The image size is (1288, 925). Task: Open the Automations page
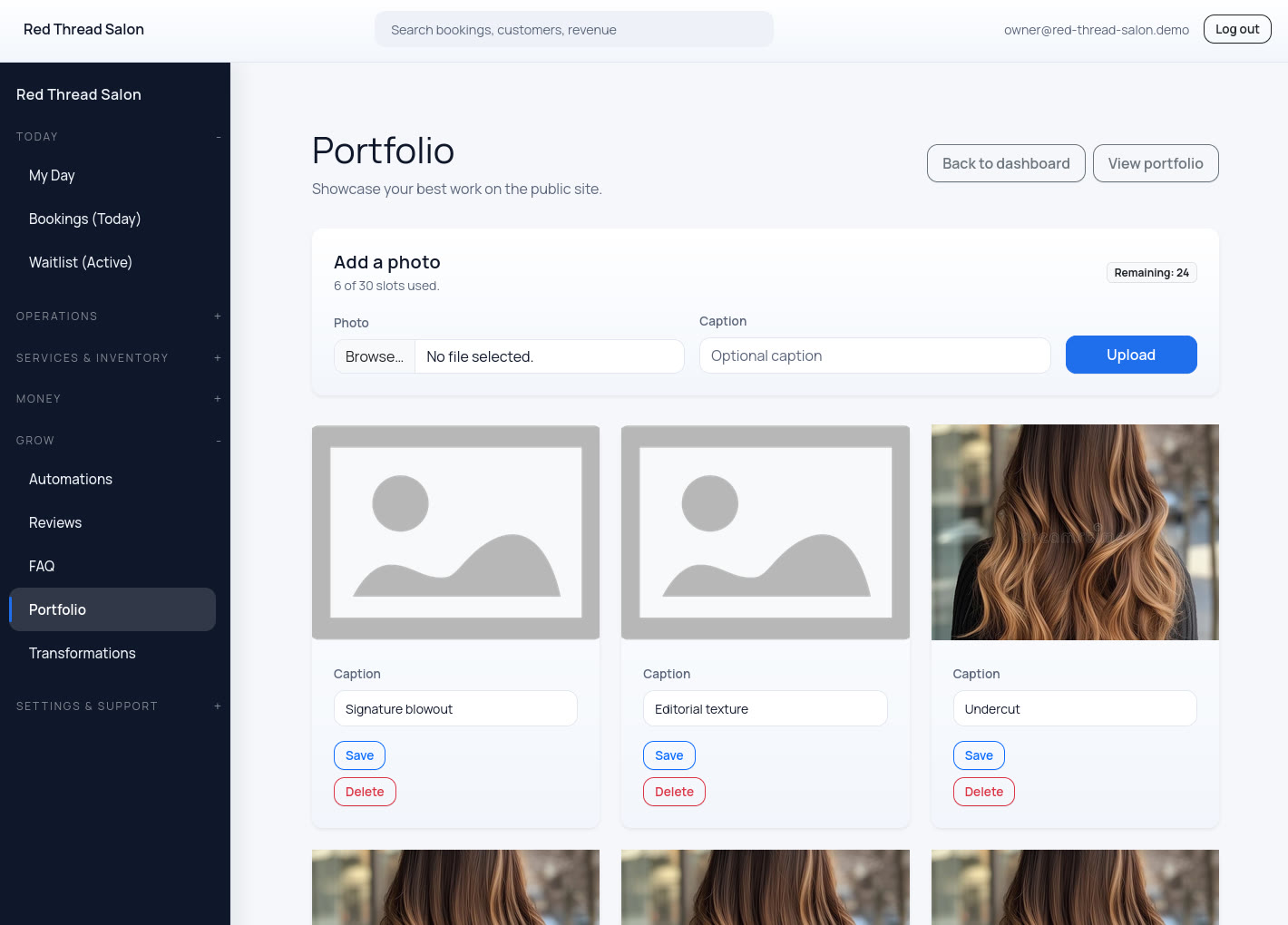tap(71, 479)
